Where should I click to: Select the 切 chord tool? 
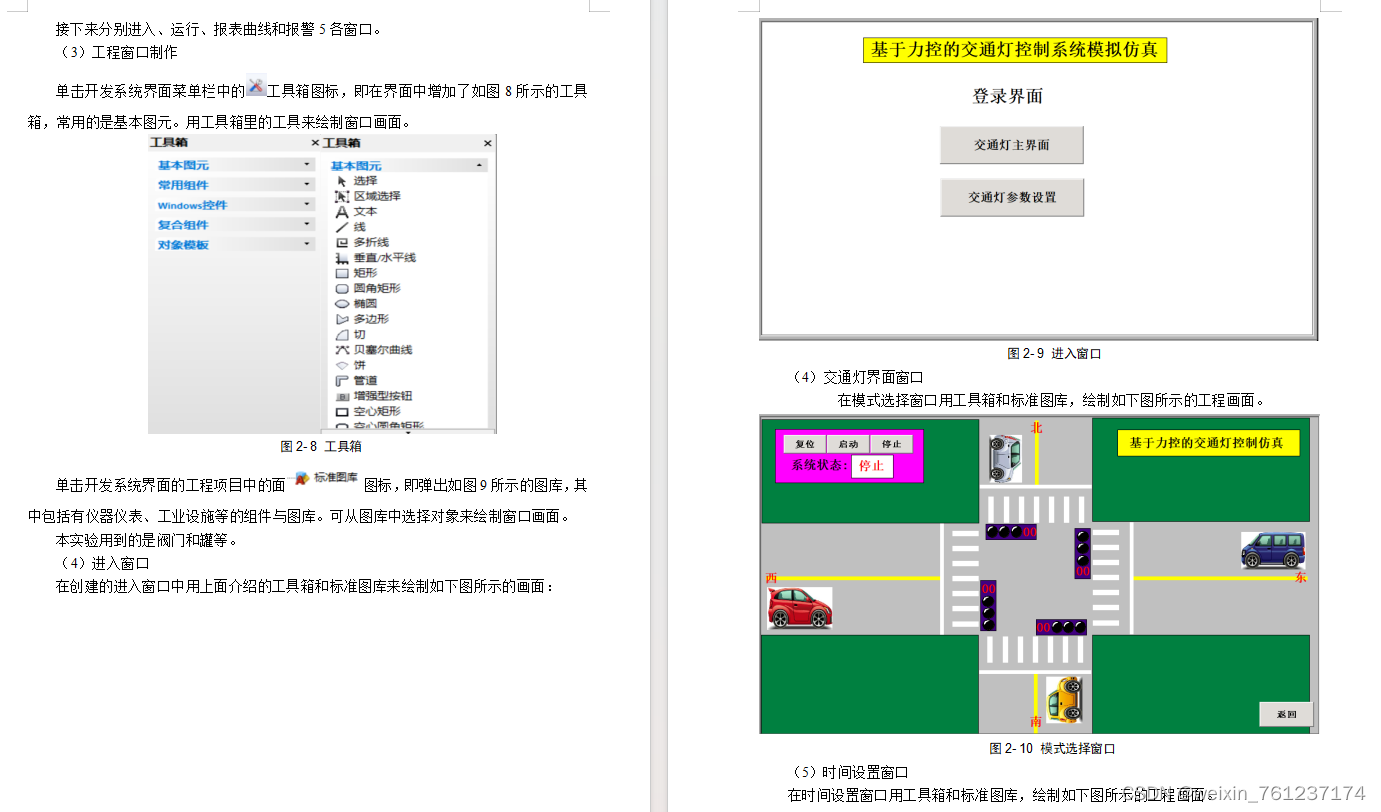coord(350,335)
